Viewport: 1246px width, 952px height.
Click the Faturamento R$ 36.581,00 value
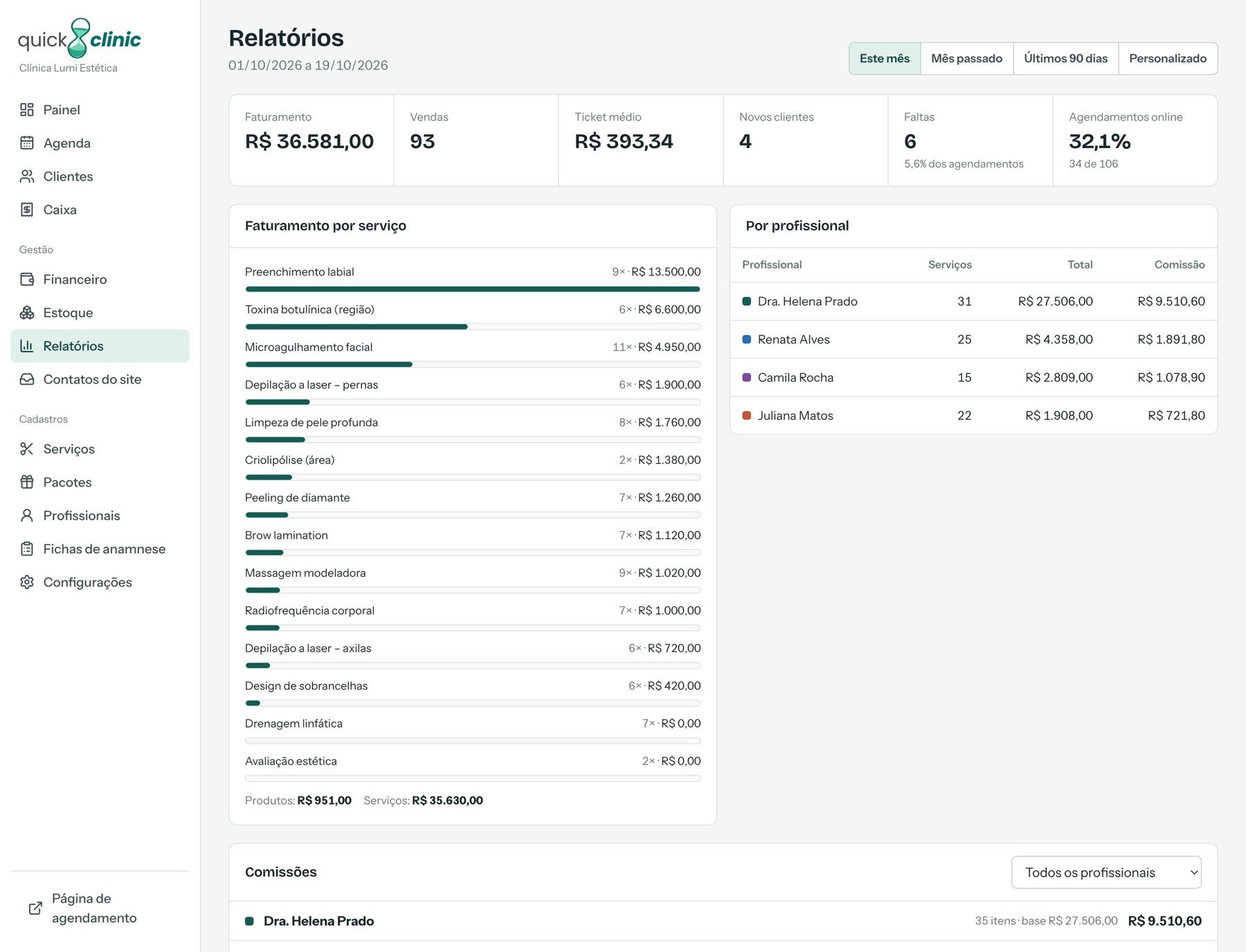point(309,141)
